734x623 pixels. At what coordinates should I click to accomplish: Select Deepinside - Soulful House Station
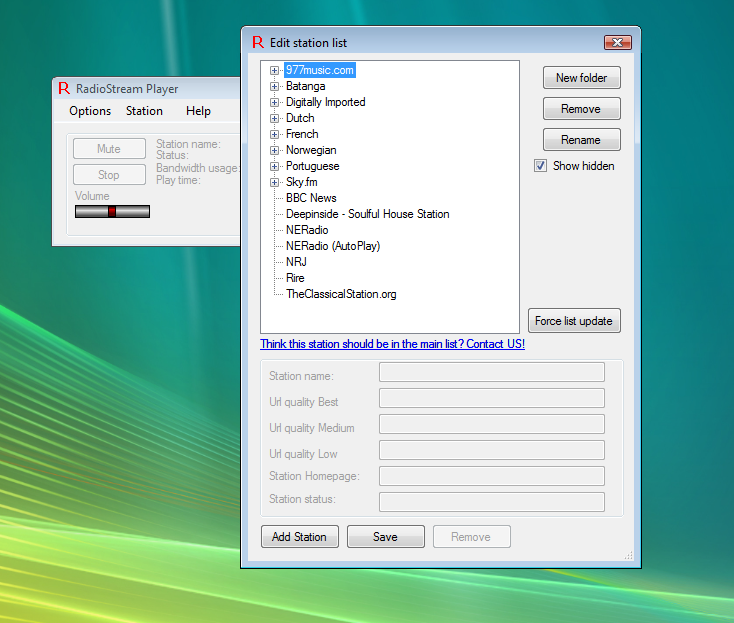[367, 214]
